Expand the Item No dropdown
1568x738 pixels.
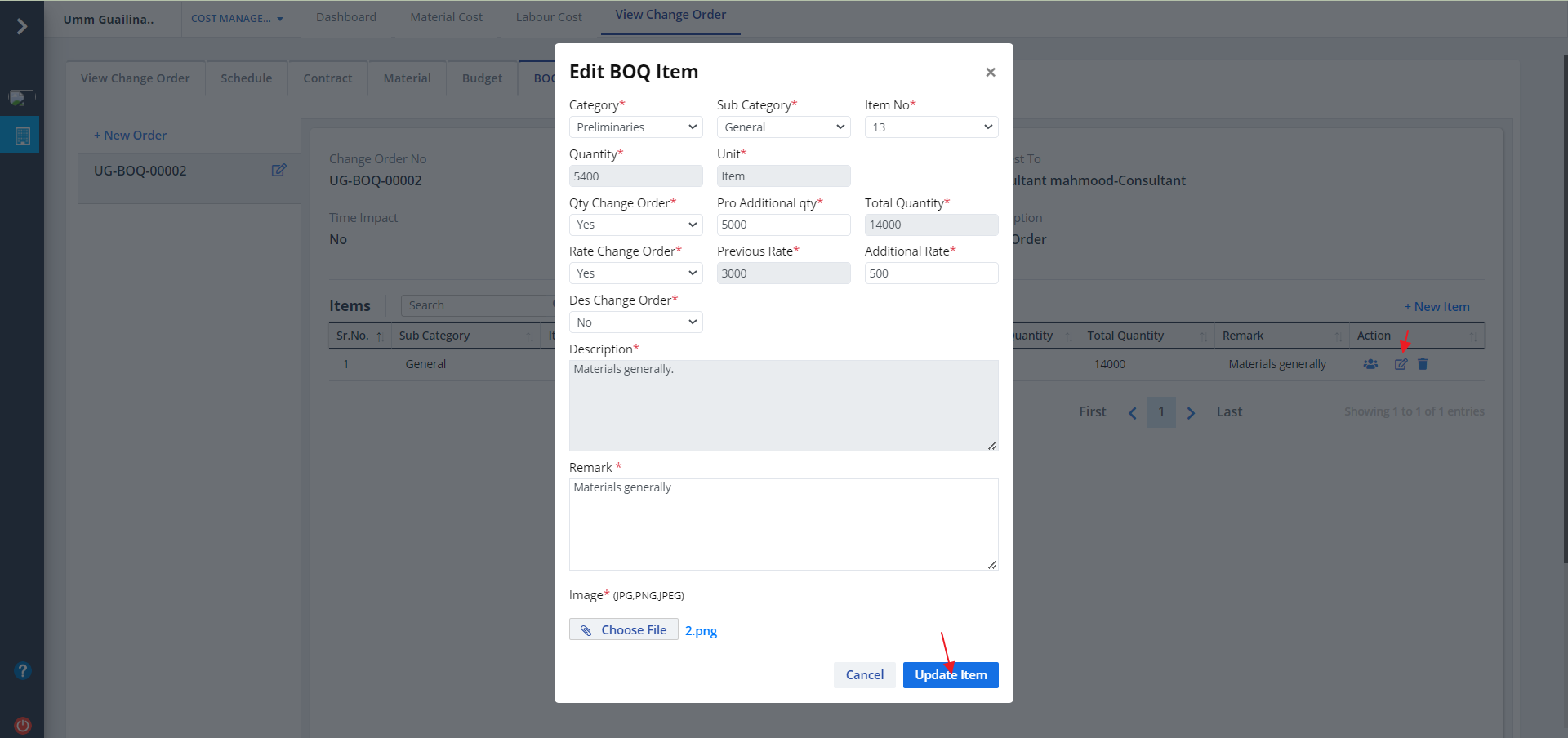(x=931, y=127)
